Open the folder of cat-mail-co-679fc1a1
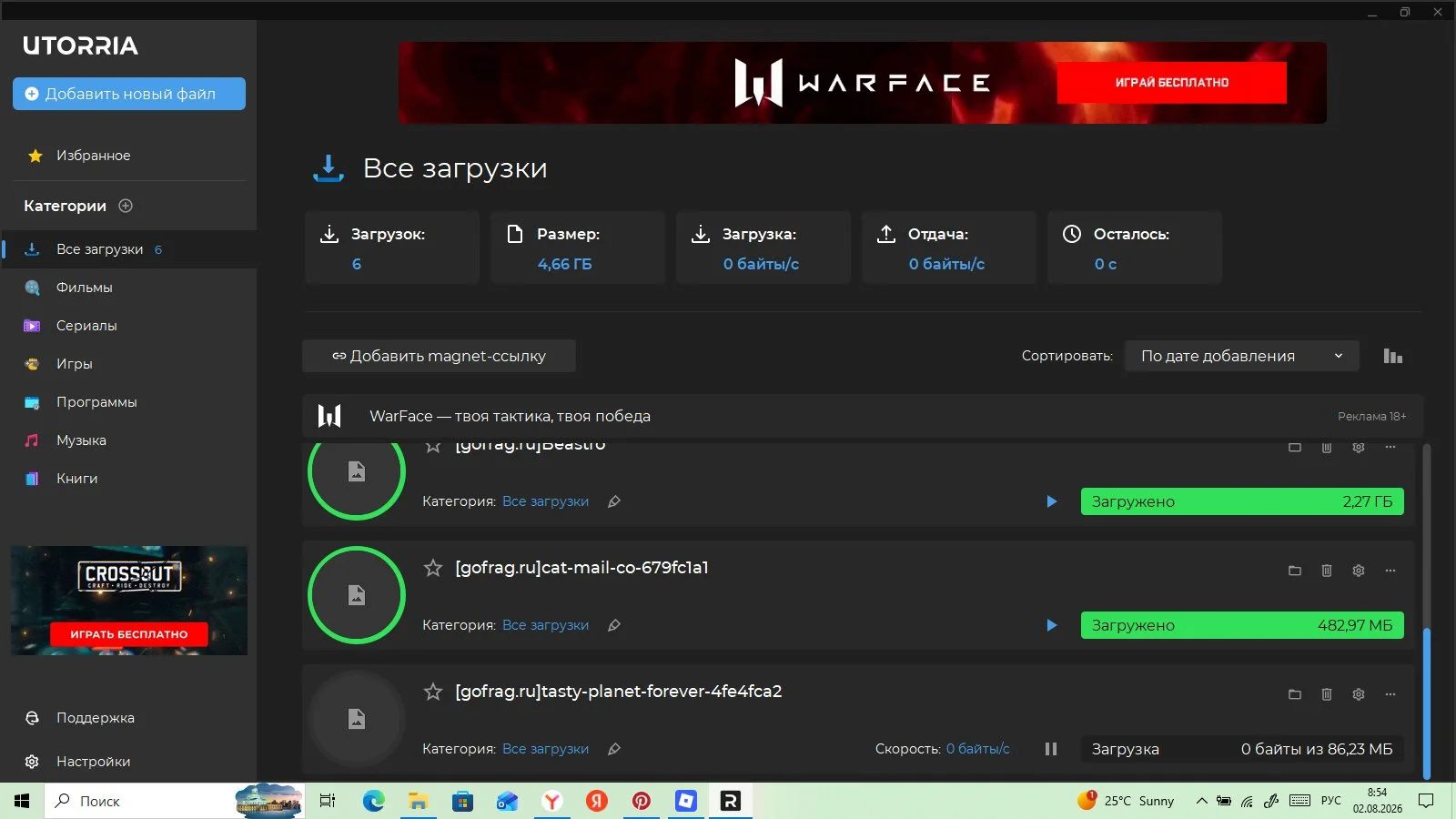 coord(1295,571)
